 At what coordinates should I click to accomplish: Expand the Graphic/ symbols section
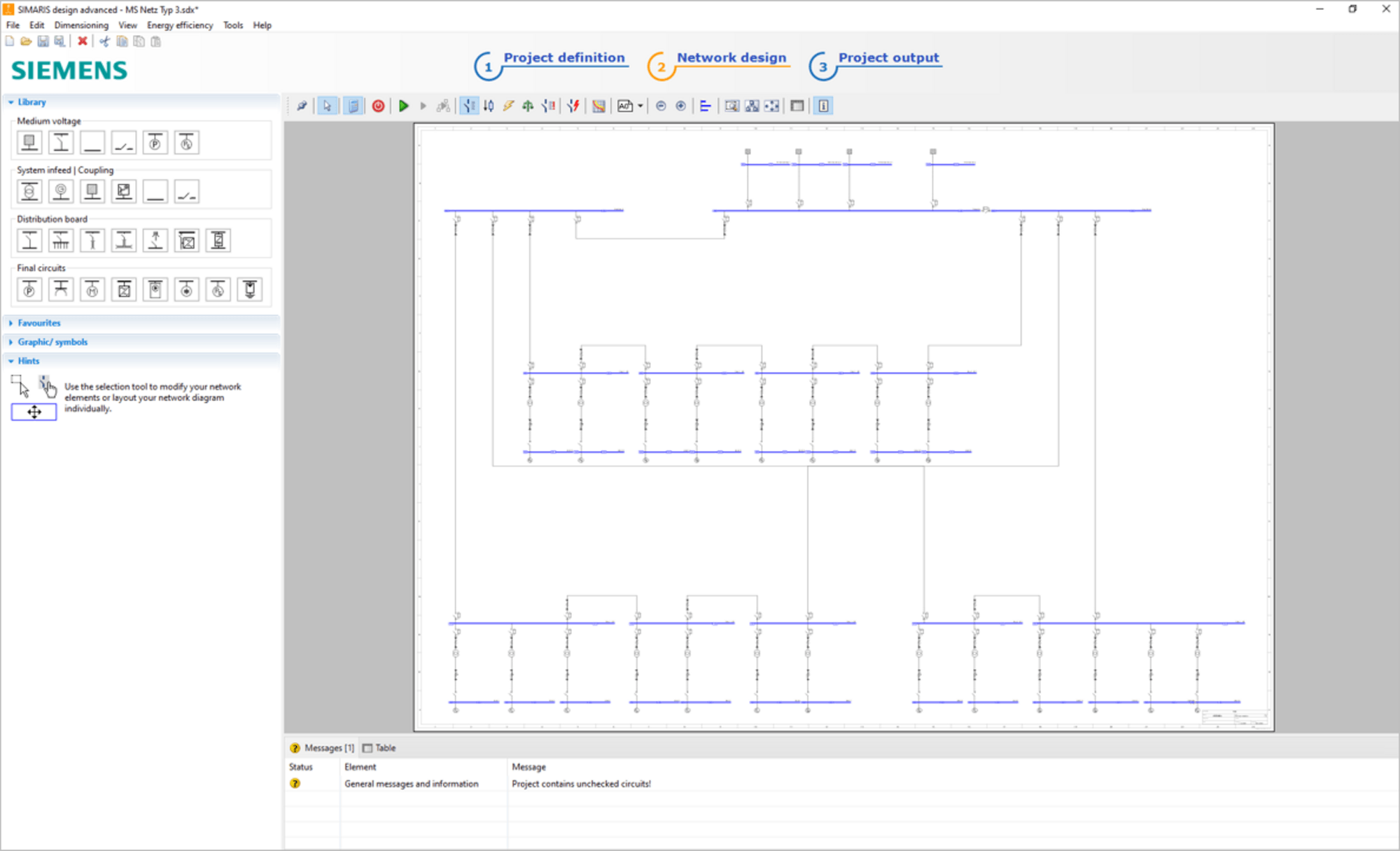pyautogui.click(x=52, y=342)
